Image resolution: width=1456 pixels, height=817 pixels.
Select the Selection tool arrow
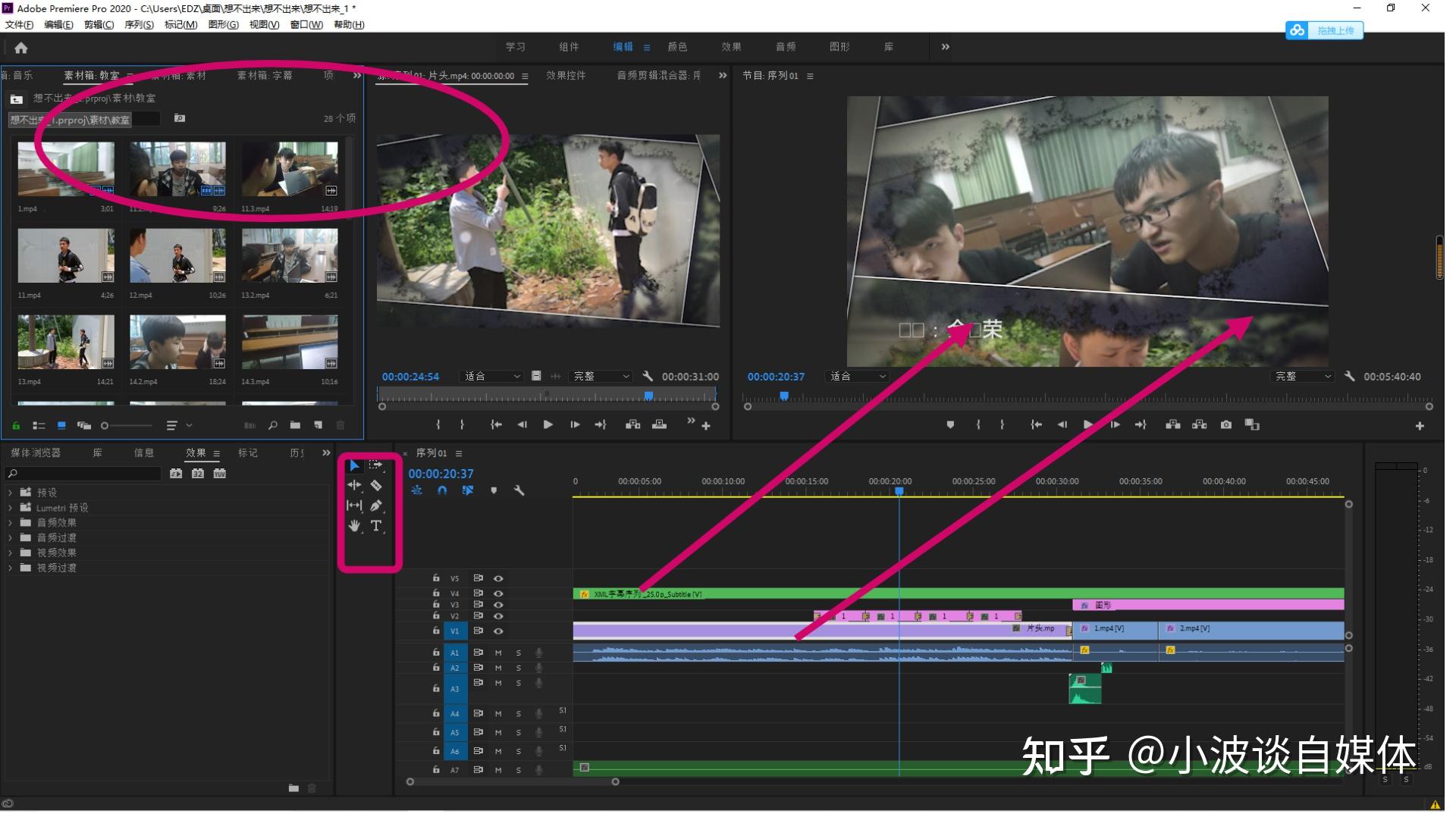[354, 466]
